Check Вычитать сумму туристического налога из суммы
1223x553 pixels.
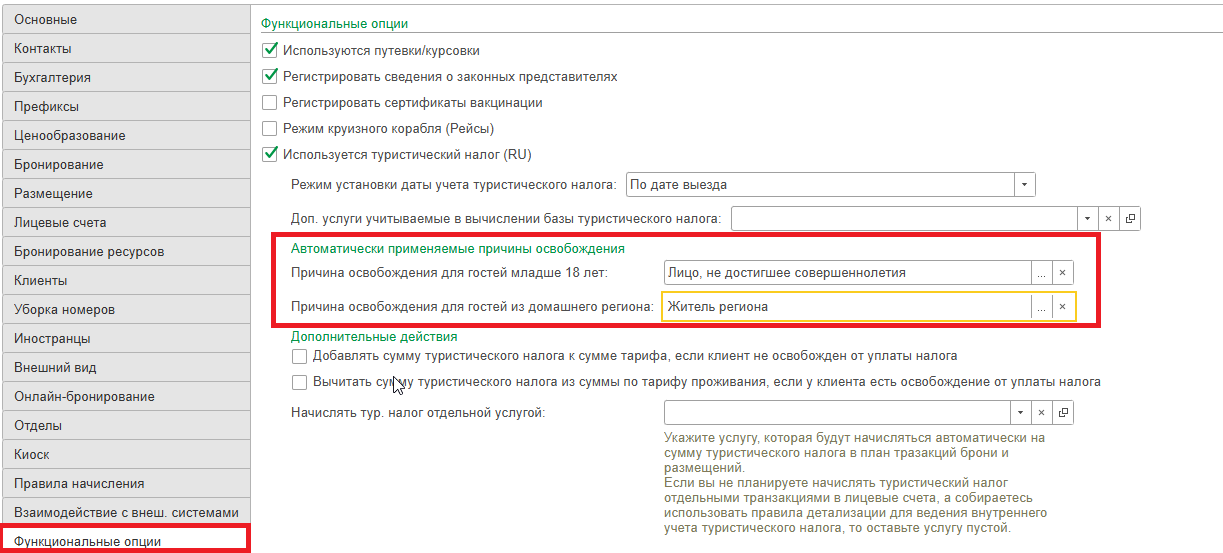299,382
